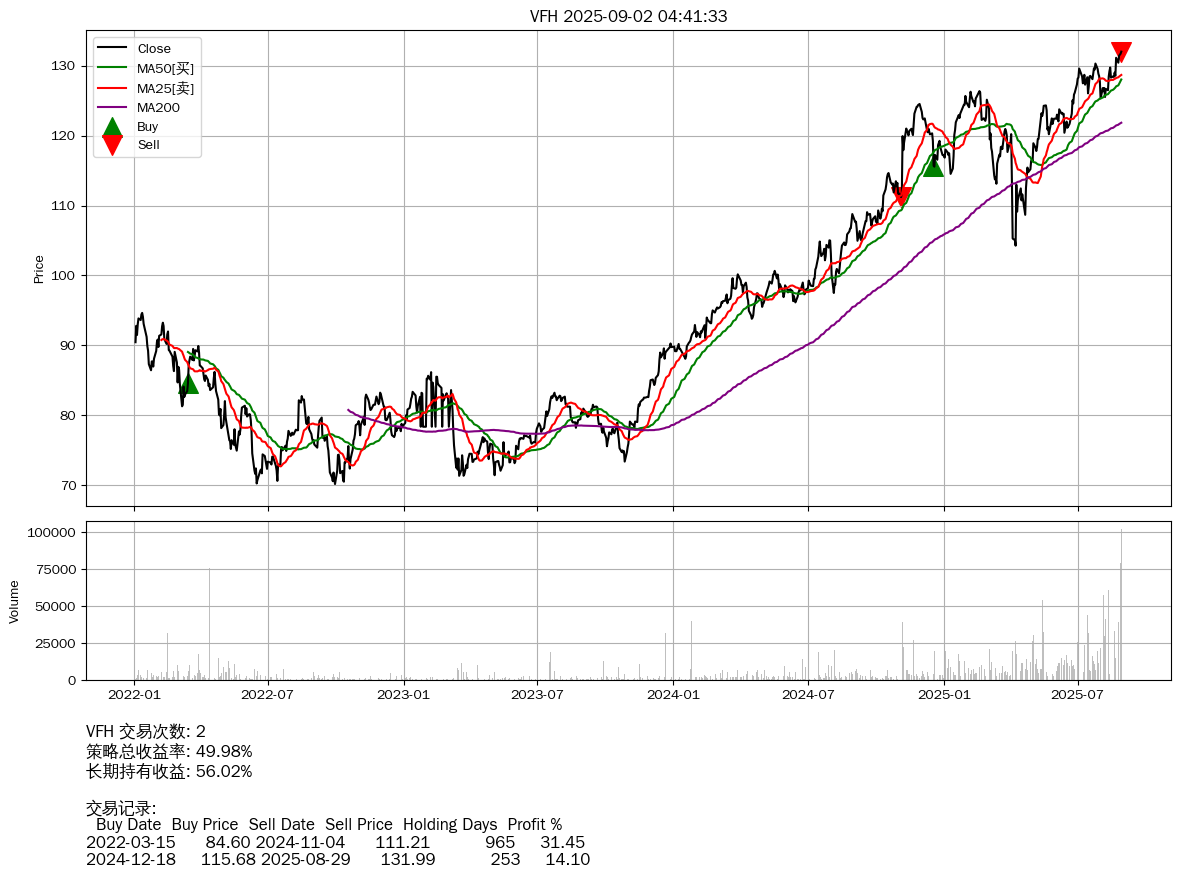Select the green MA50 legend entry
Screen dimensions: 1180x878
click(x=165, y=68)
